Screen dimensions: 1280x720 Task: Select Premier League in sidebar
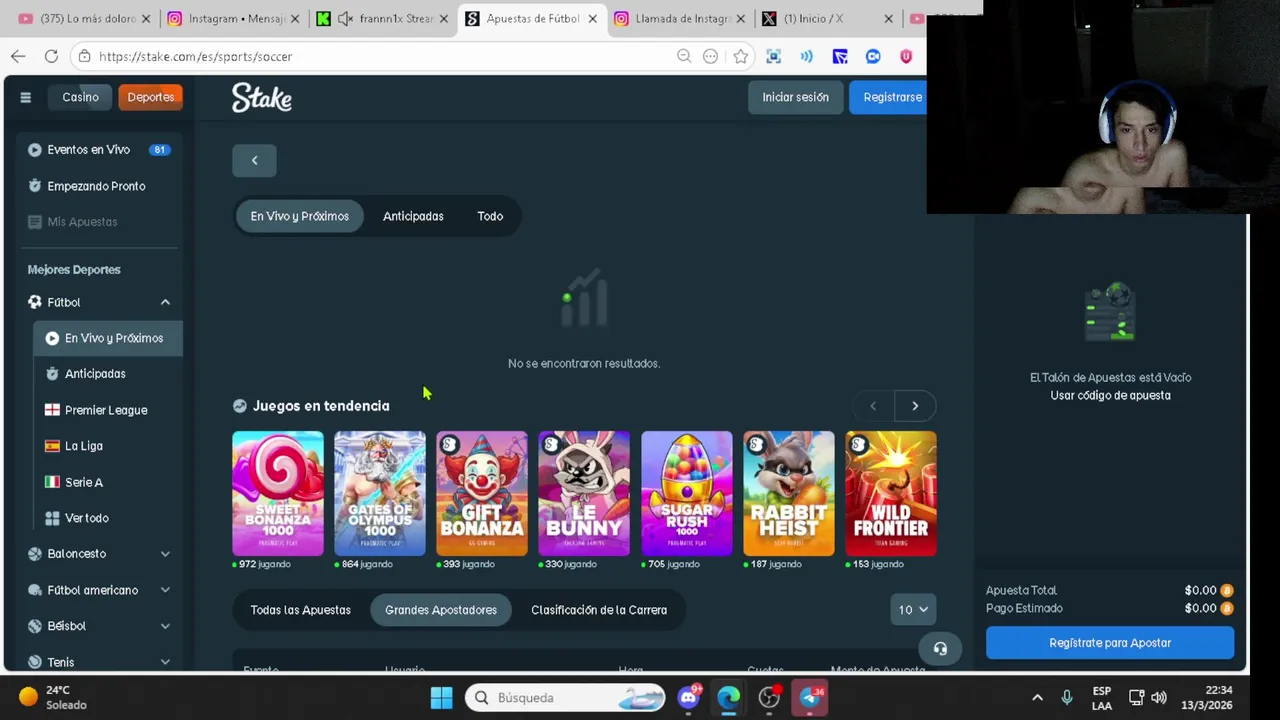[108, 410]
